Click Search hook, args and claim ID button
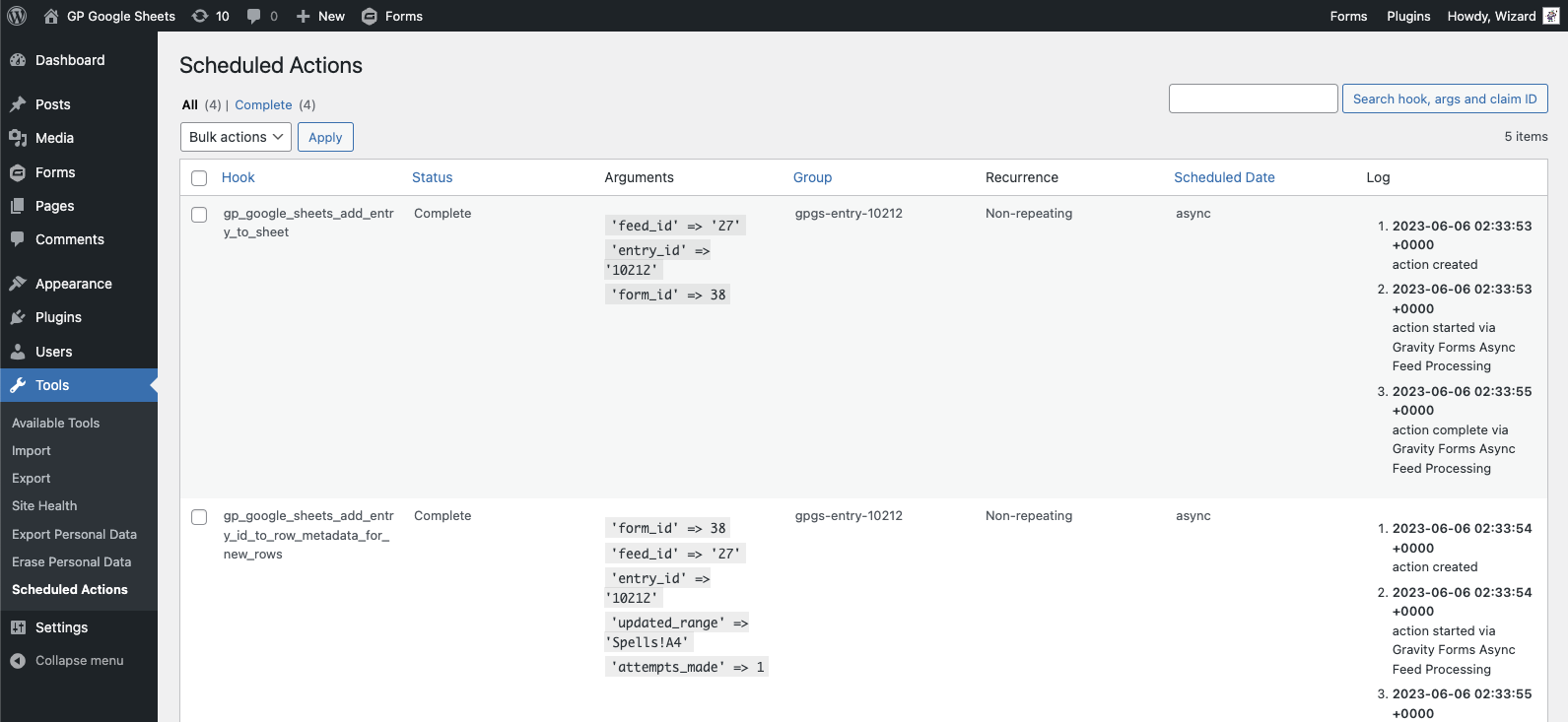Viewport: 1568px width, 722px height. click(1445, 98)
